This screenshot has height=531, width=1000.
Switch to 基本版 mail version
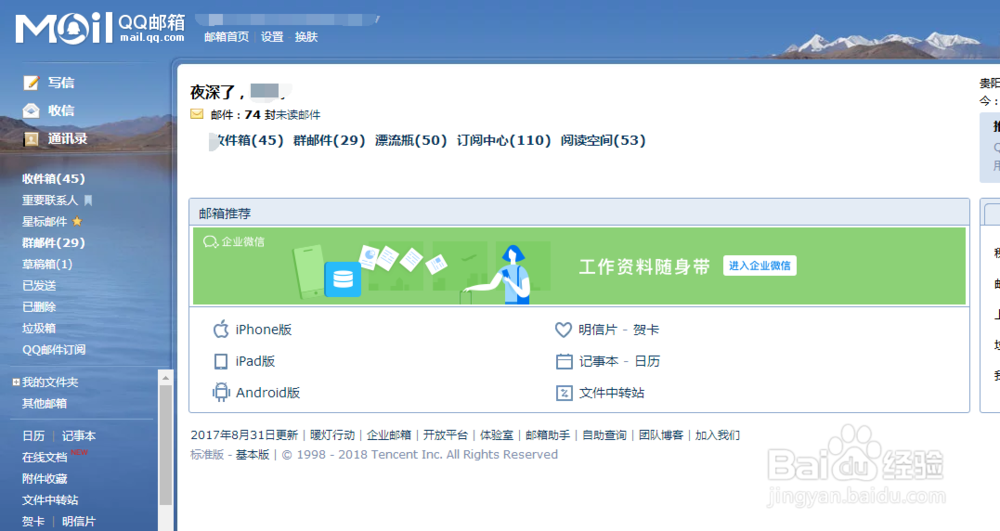coord(253,455)
